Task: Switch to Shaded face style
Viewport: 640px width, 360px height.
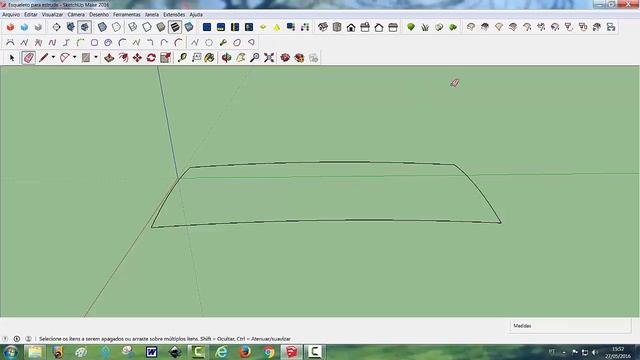Action: pos(161,27)
